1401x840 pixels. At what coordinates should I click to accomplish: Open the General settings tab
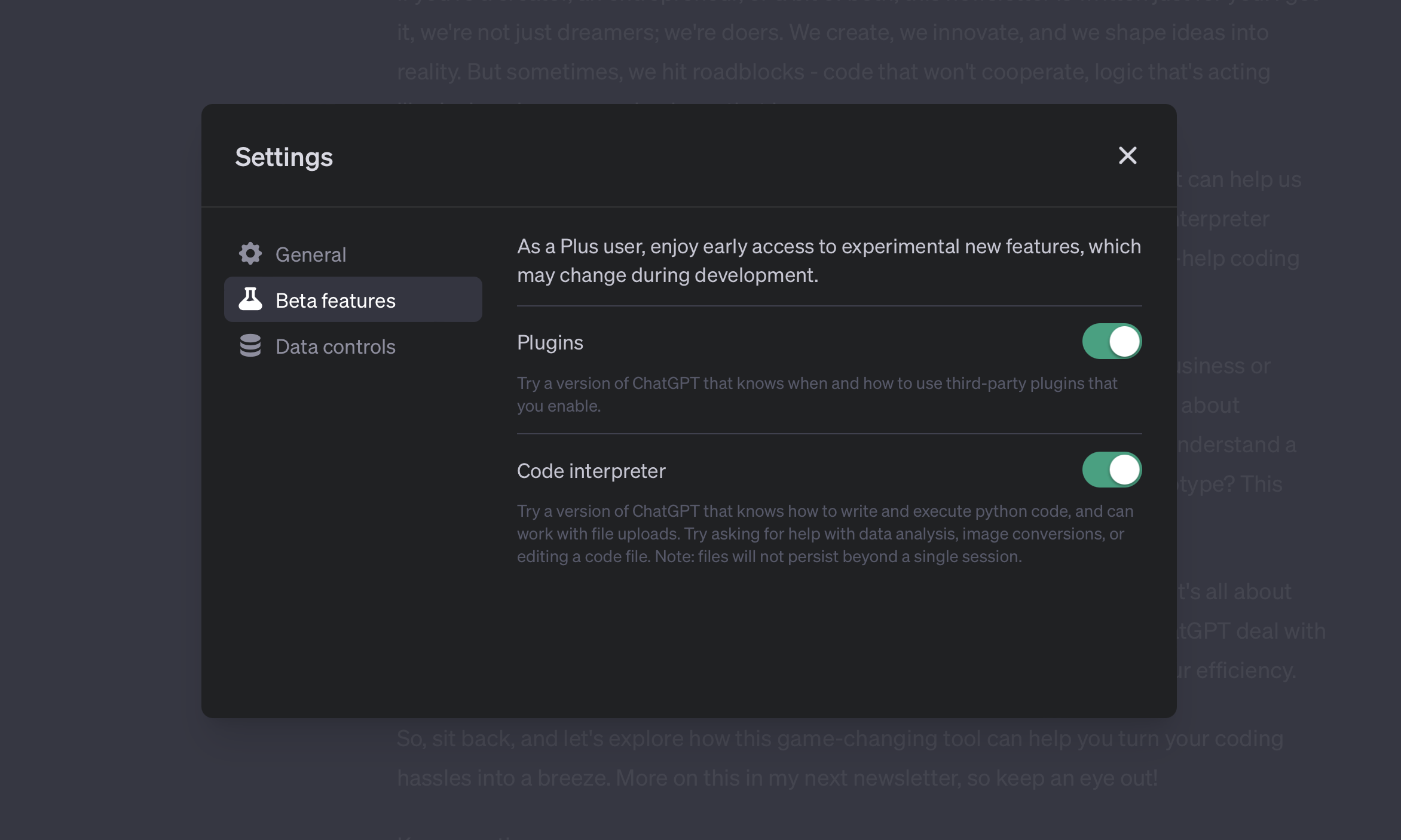click(x=311, y=255)
